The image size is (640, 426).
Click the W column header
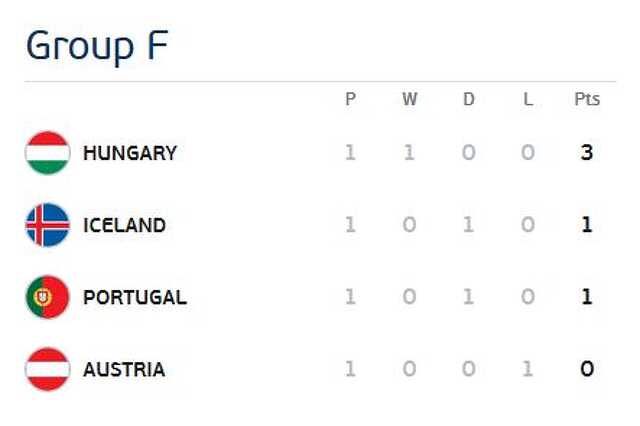pos(410,99)
